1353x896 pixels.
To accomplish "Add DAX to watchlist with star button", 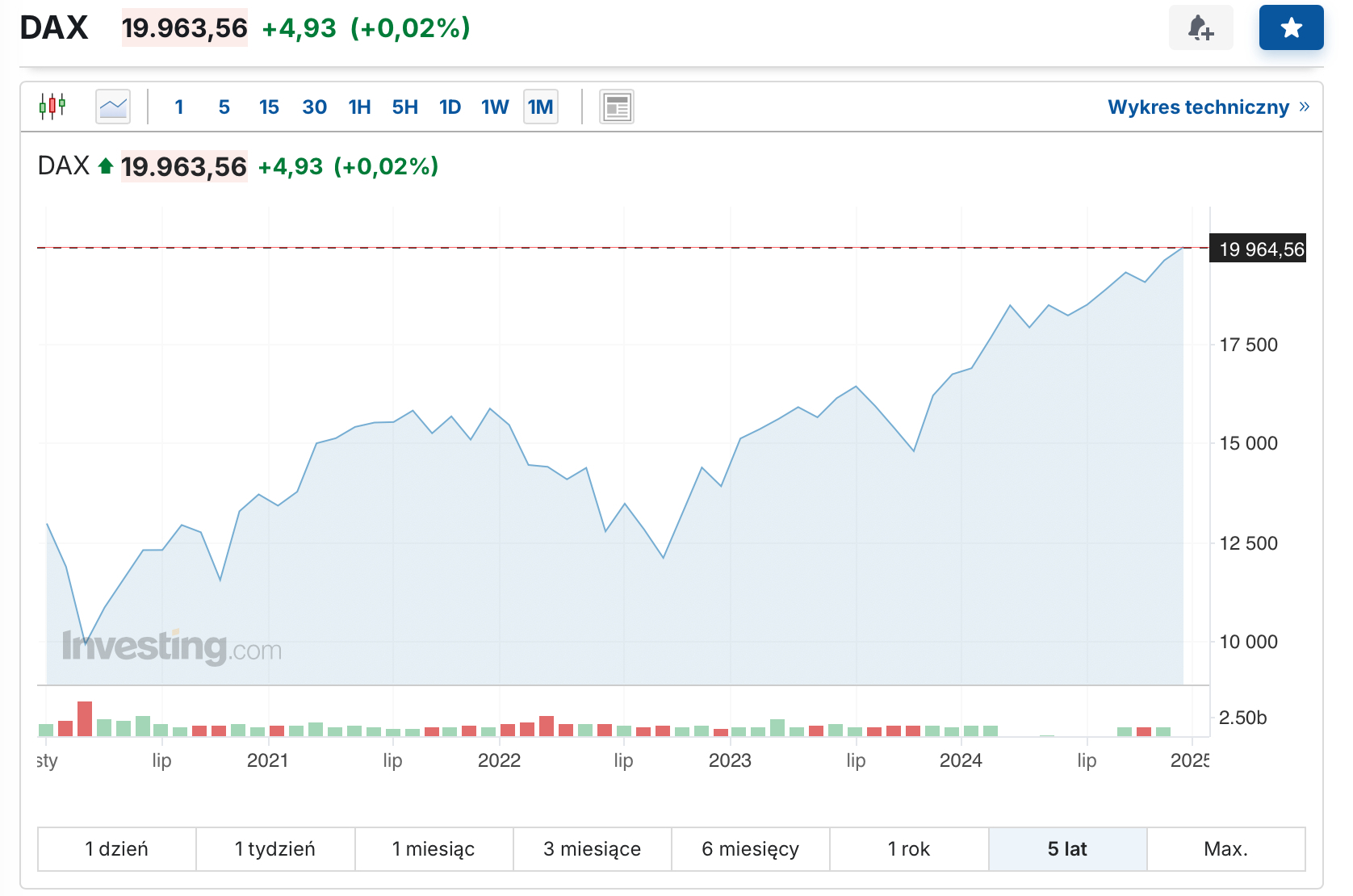I will pos(1291,28).
